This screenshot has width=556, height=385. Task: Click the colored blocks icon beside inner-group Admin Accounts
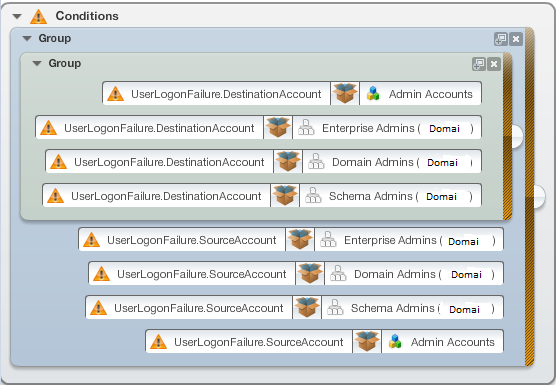click(x=373, y=94)
